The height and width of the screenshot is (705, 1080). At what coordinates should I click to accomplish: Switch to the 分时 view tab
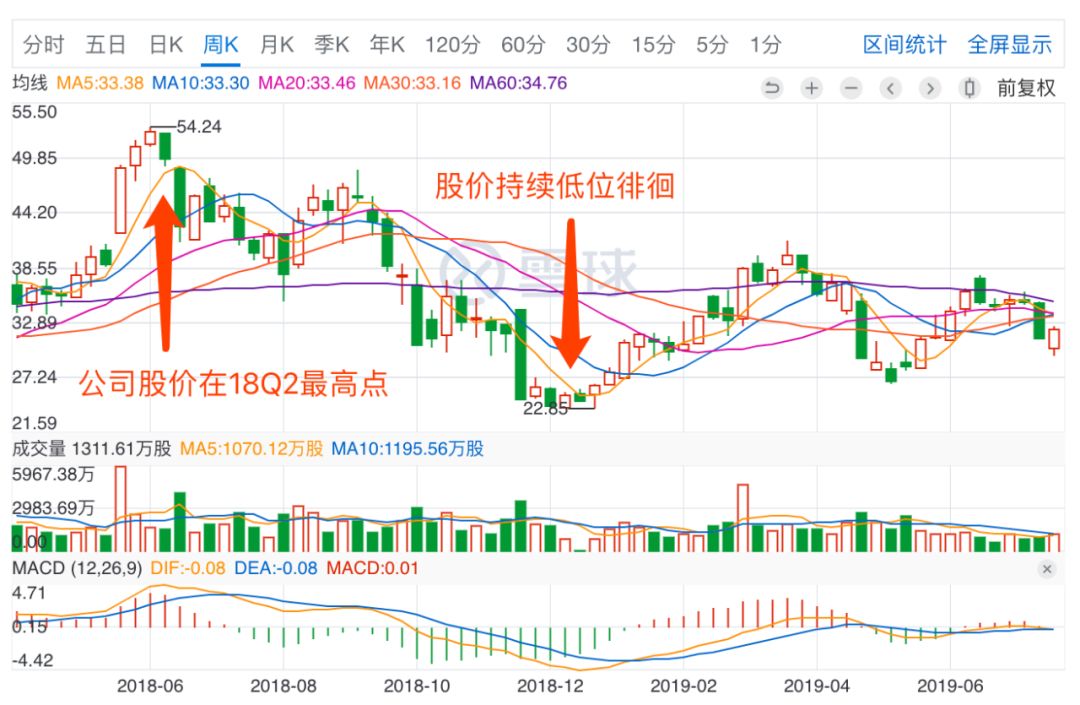[43, 45]
